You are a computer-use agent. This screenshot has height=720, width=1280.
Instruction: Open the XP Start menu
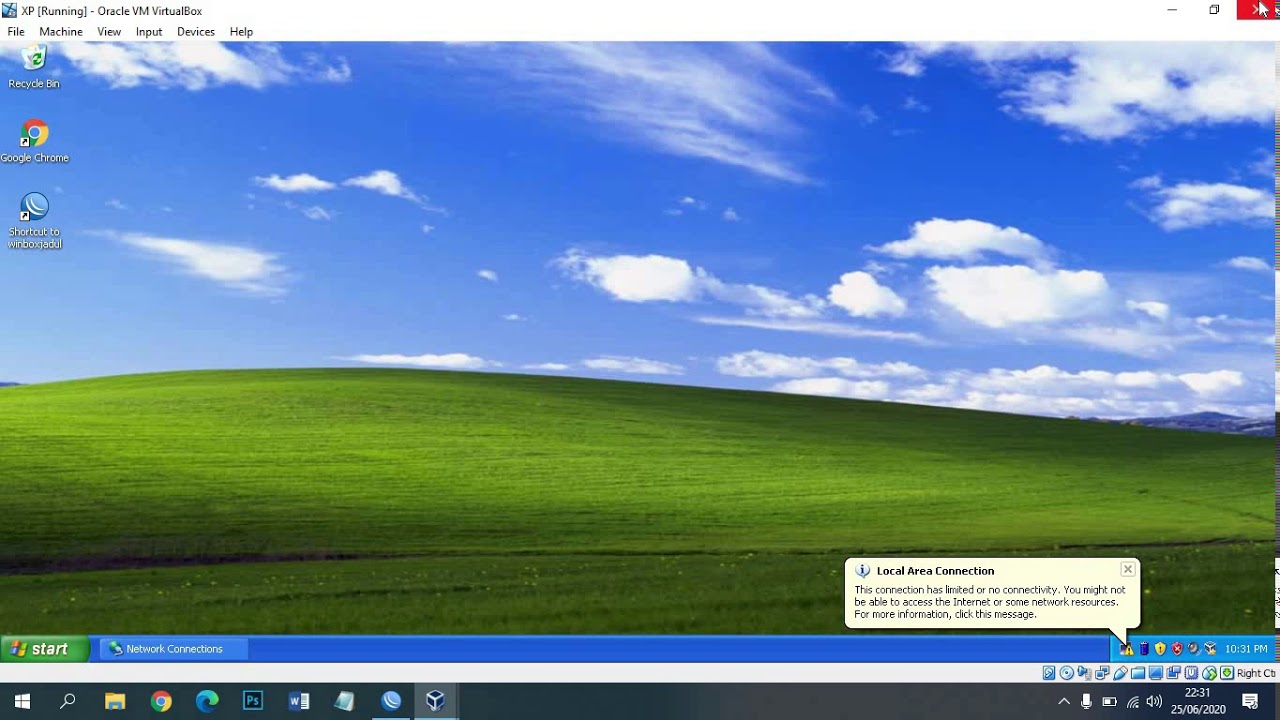click(45, 649)
